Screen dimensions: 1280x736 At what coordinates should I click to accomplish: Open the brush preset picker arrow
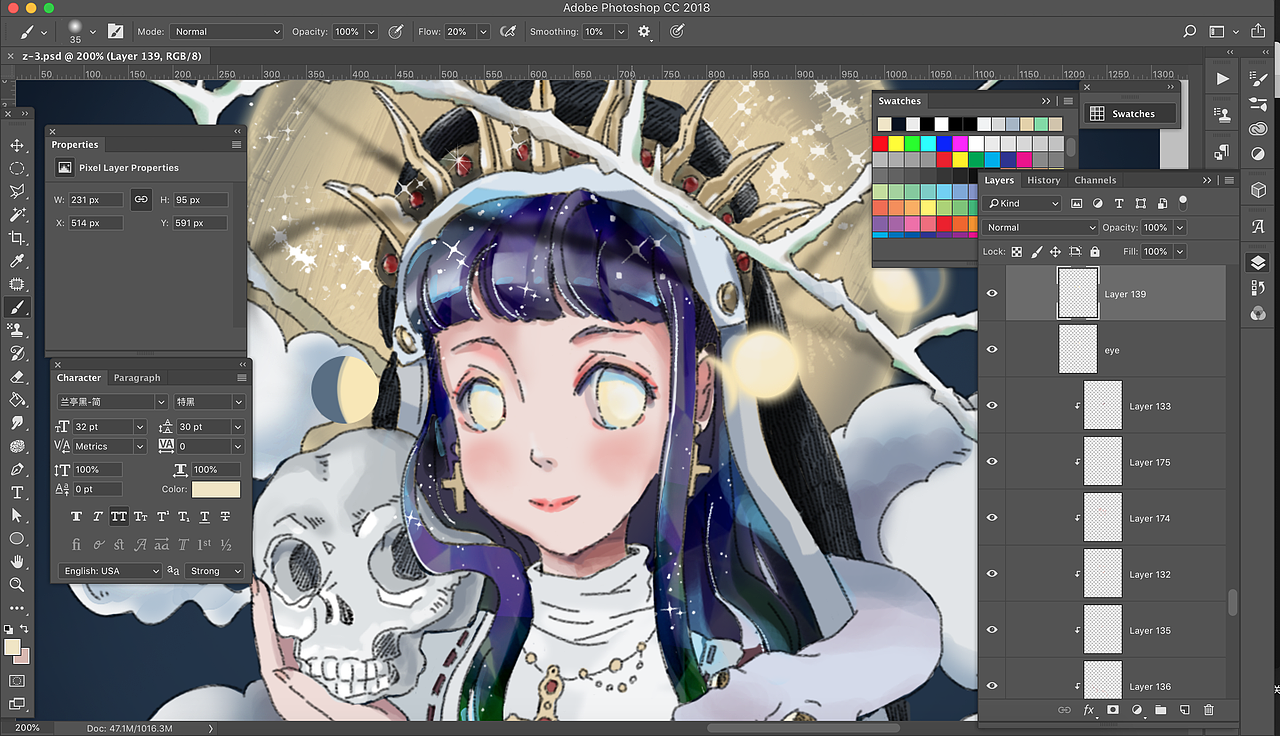93,32
